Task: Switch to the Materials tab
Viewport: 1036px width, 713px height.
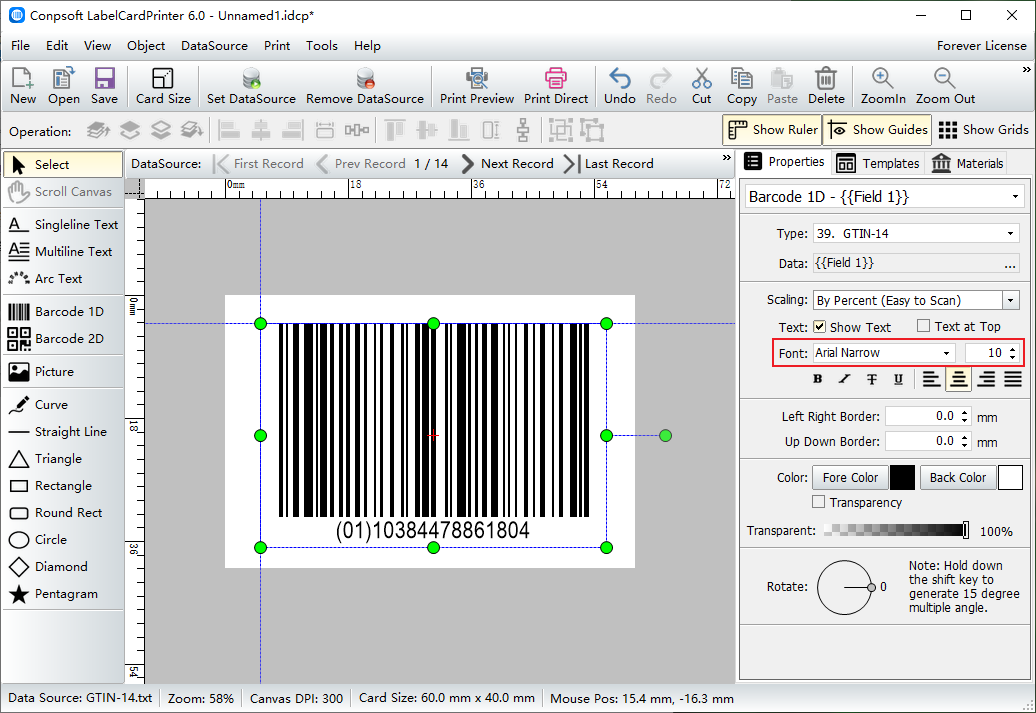Action: [968, 163]
